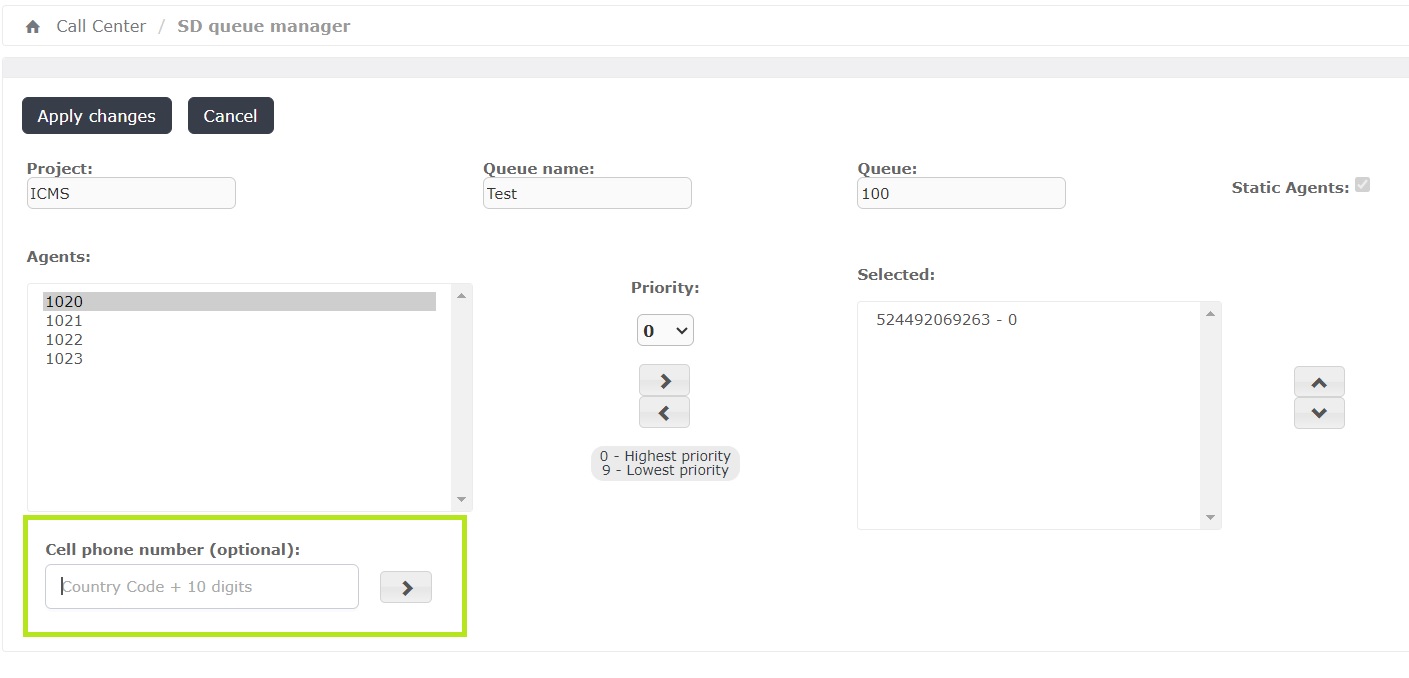The height and width of the screenshot is (678, 1409).
Task: Select agent 1023 in Agents list
Action: coord(64,359)
